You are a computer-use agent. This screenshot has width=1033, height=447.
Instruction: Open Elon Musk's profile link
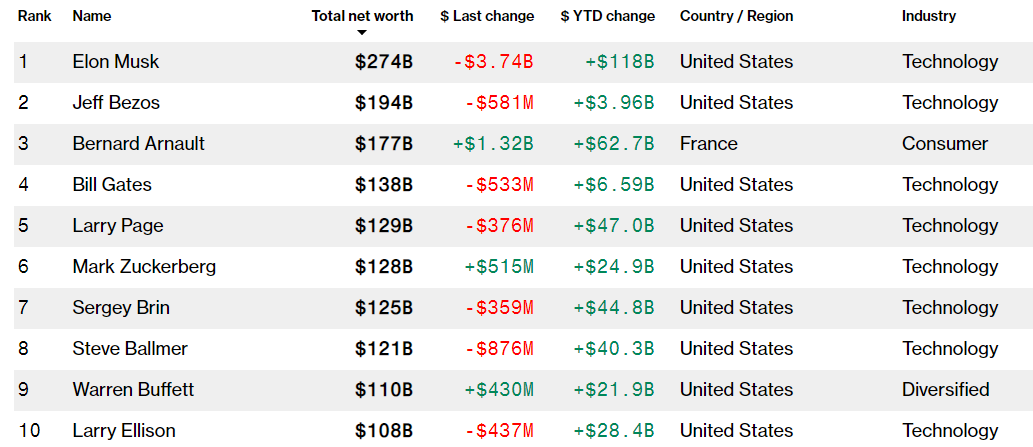[x=116, y=62]
